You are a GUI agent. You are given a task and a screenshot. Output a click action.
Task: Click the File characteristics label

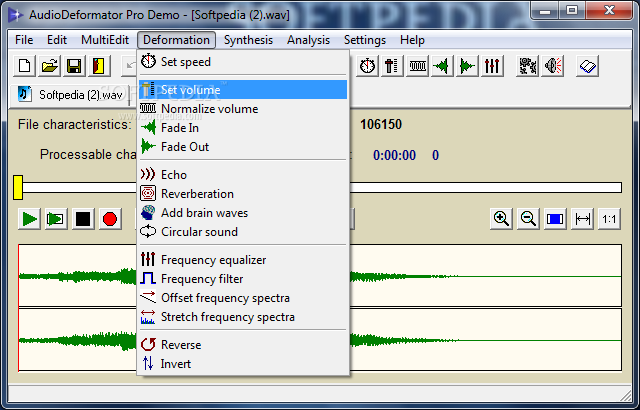click(x=75, y=124)
